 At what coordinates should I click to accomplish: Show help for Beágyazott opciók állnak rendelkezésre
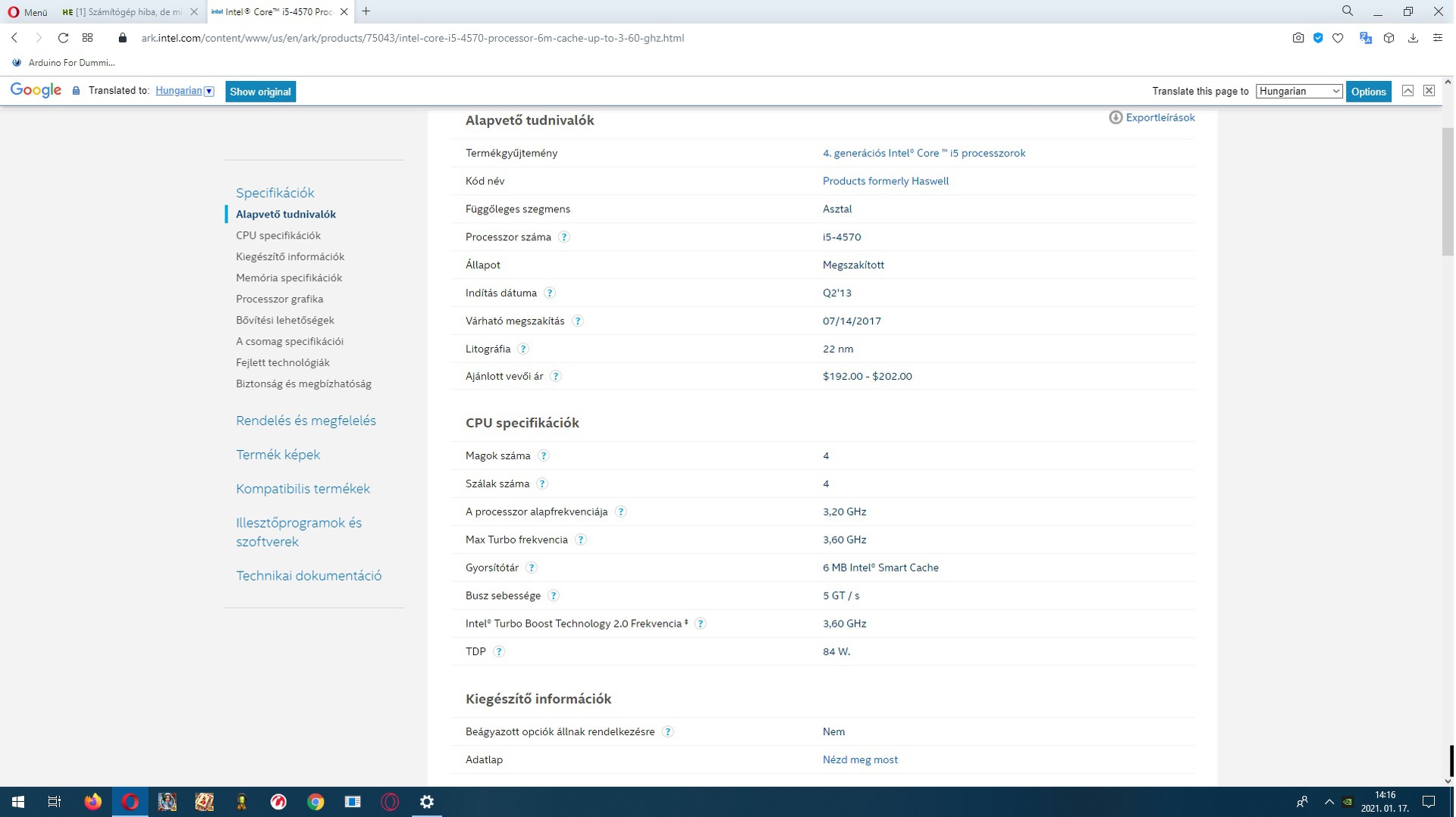[668, 732]
